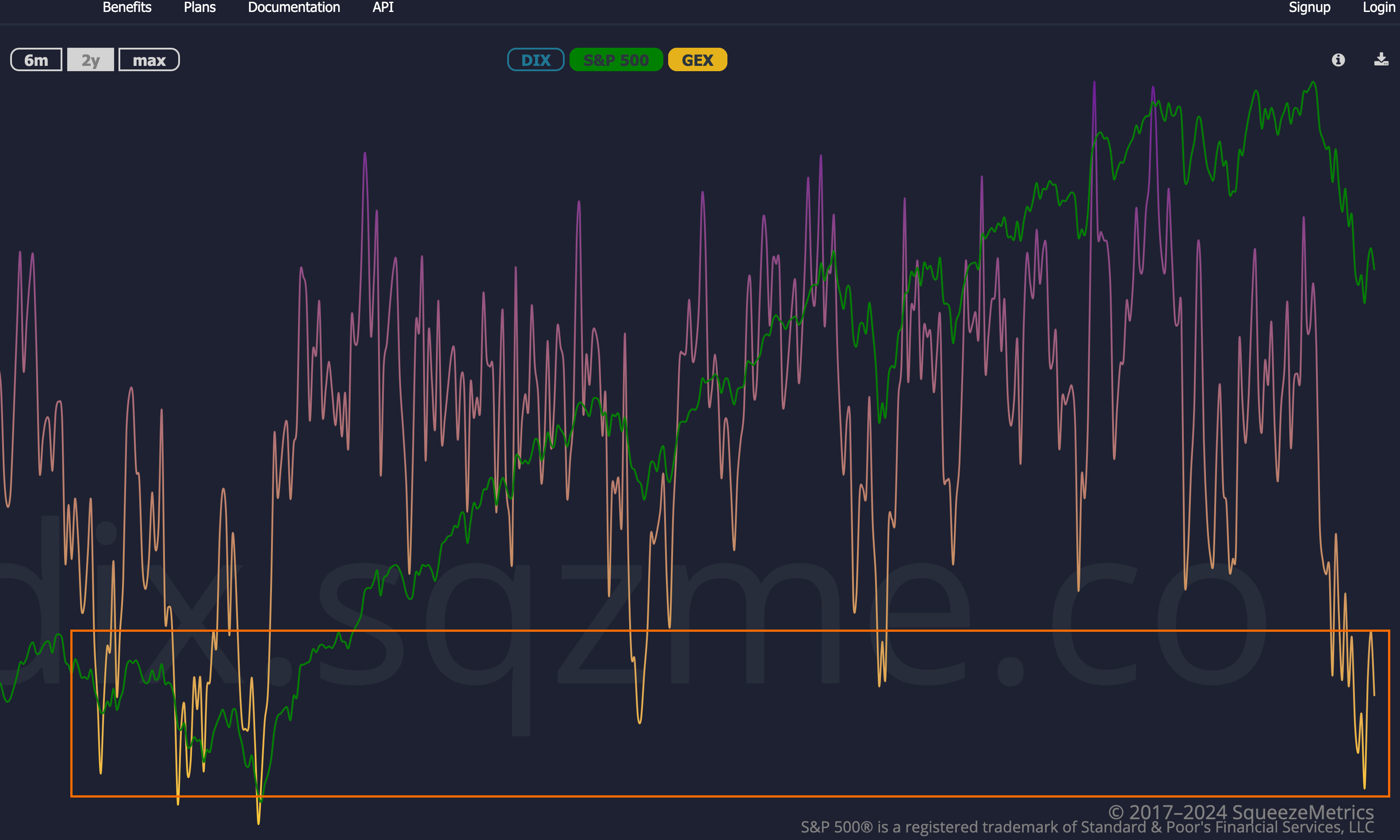This screenshot has height=840, width=1400.
Task: Go to Login
Action: tap(1379, 8)
